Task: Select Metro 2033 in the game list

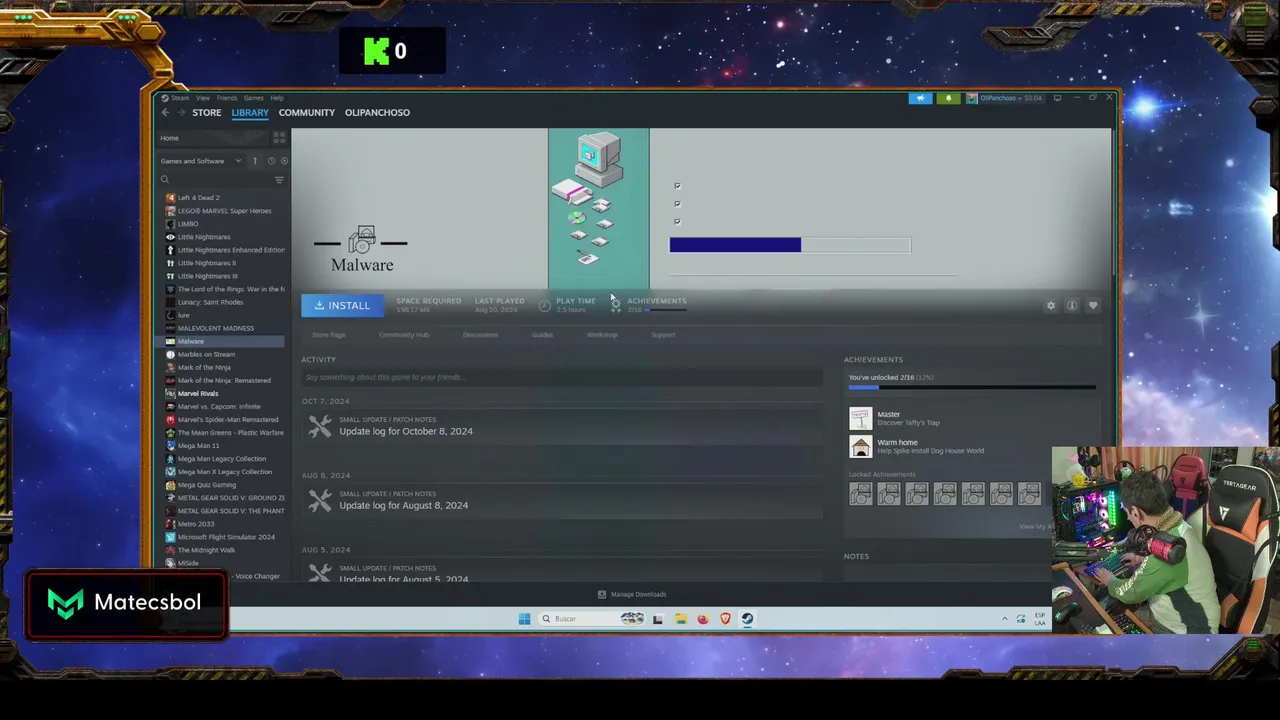Action: click(195, 524)
